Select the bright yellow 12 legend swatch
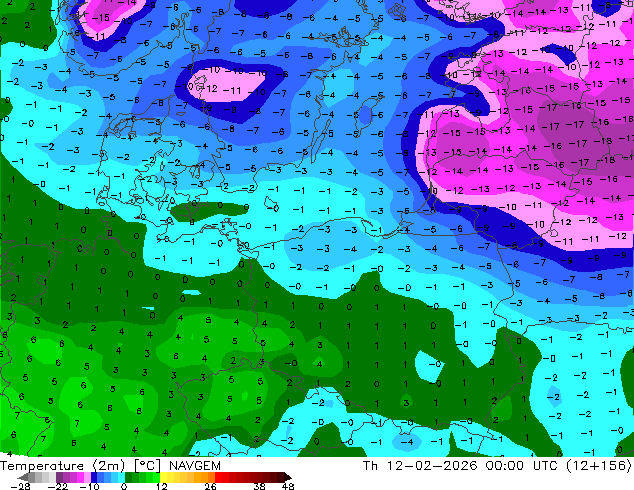Screen dimensions: 634x490 click(x=163, y=477)
